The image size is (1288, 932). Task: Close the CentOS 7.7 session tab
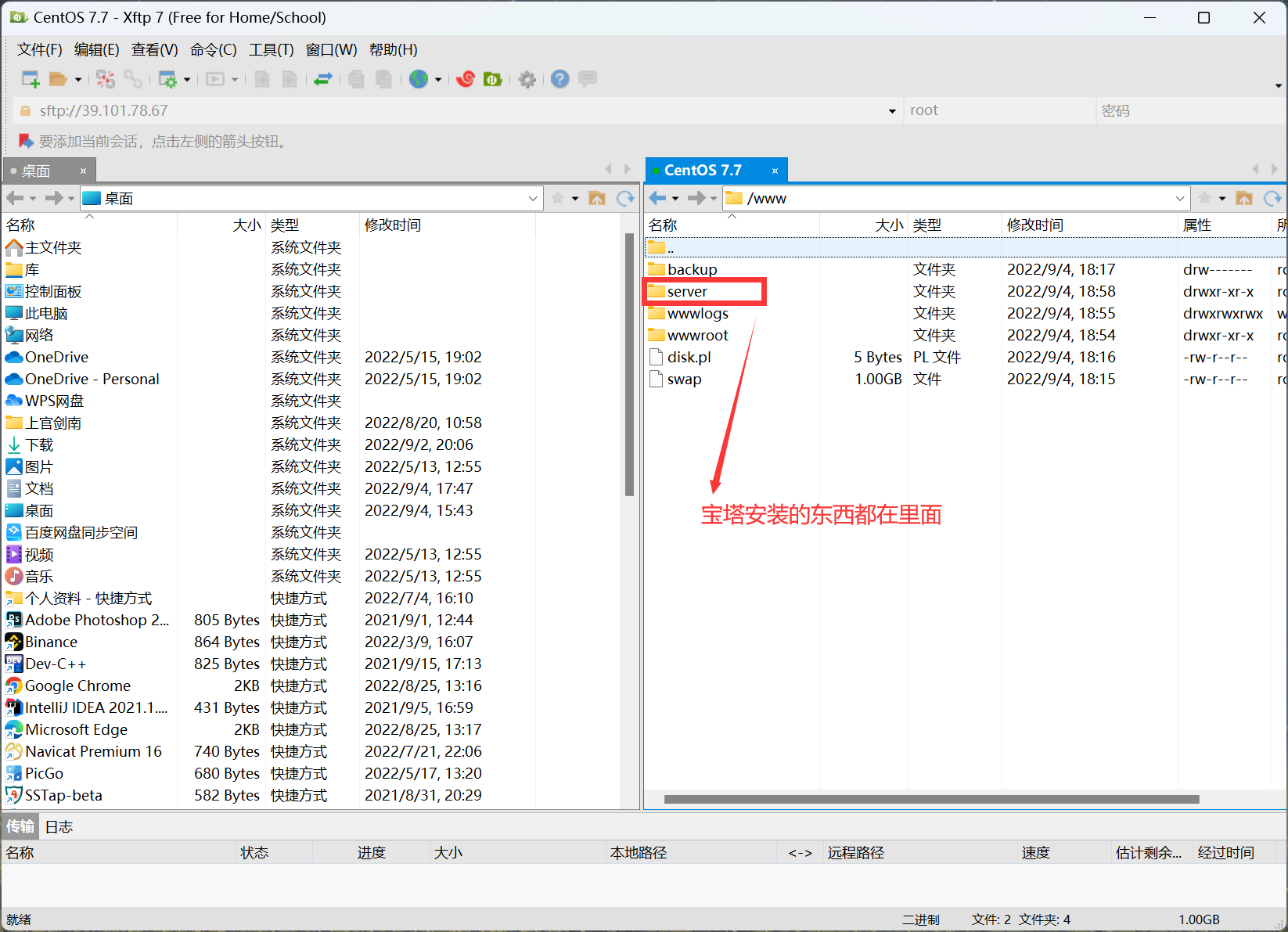(x=775, y=171)
